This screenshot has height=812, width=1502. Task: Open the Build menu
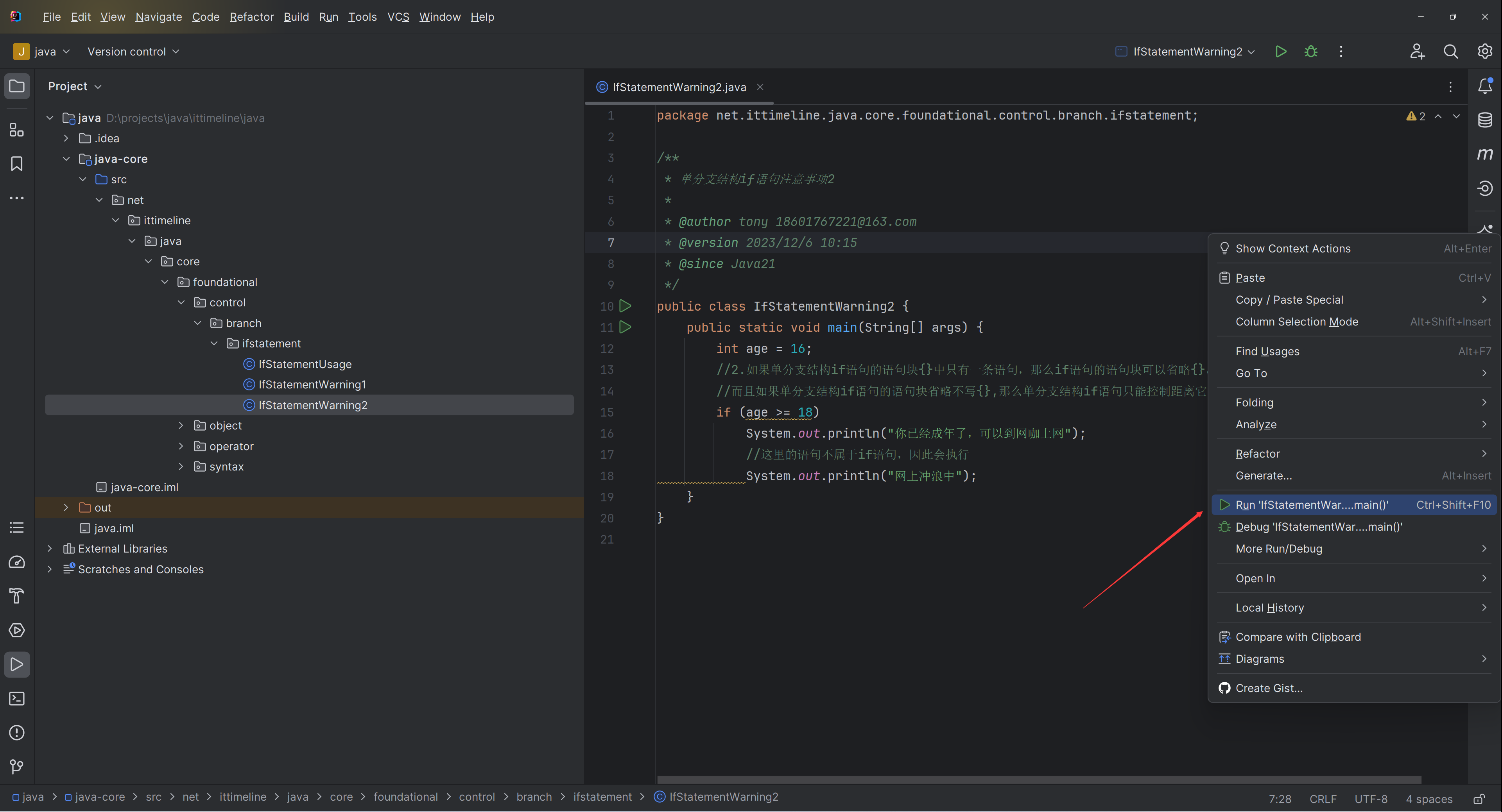296,17
